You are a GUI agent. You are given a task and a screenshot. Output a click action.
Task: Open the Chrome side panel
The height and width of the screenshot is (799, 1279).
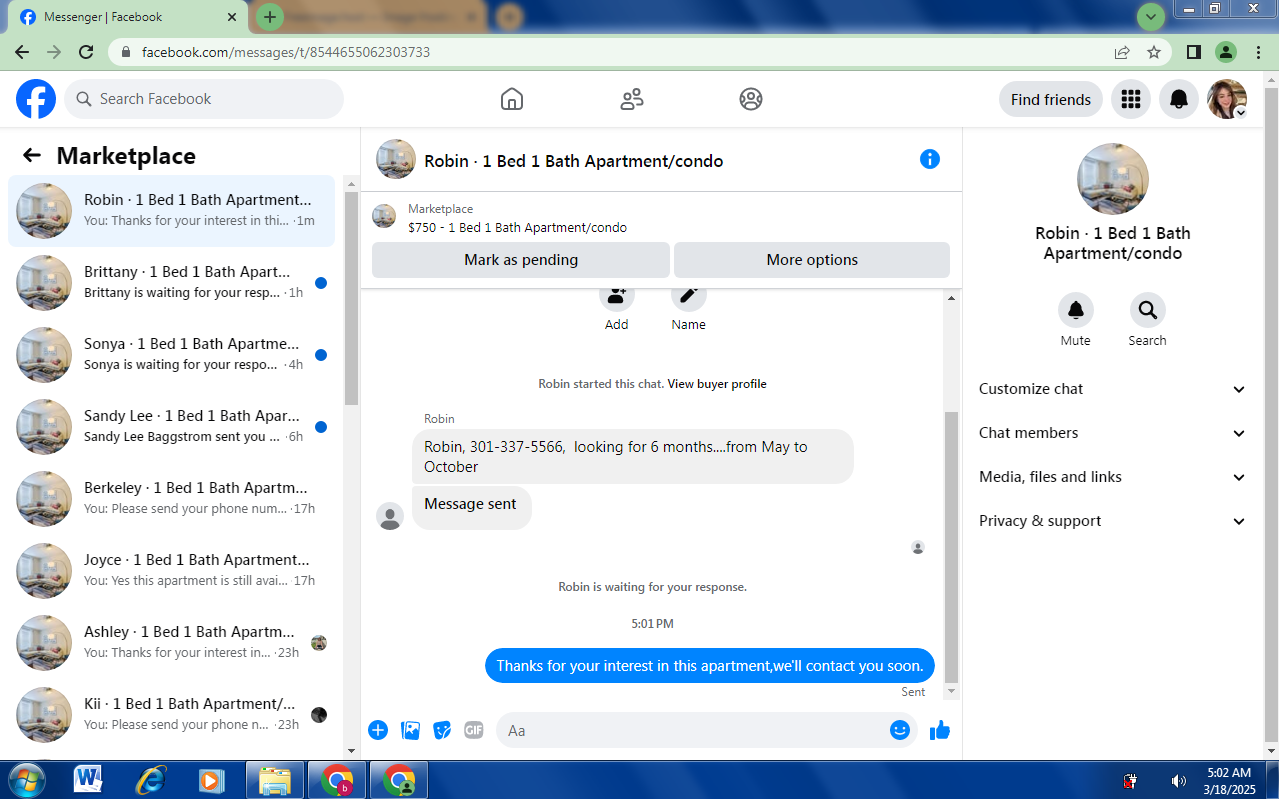1193,52
